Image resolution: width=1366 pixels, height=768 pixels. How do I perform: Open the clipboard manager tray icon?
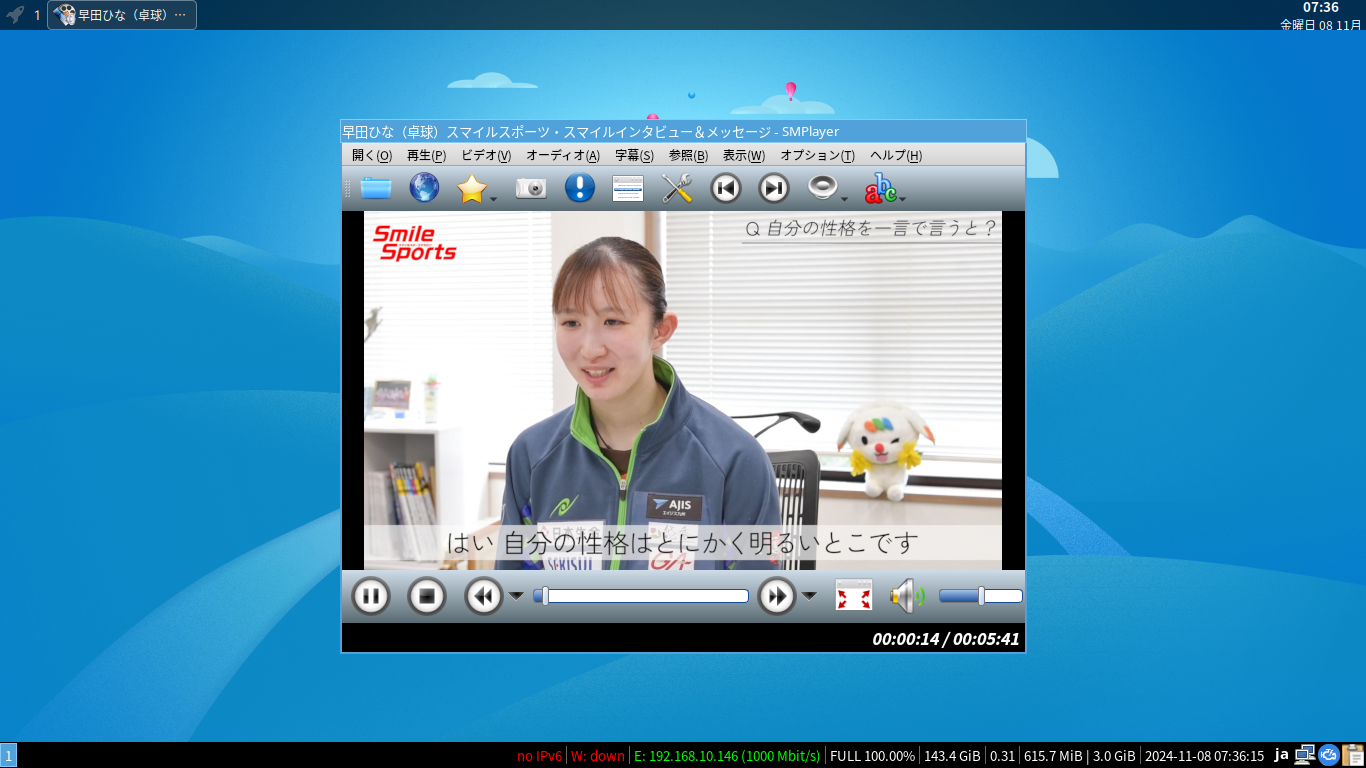point(1353,755)
